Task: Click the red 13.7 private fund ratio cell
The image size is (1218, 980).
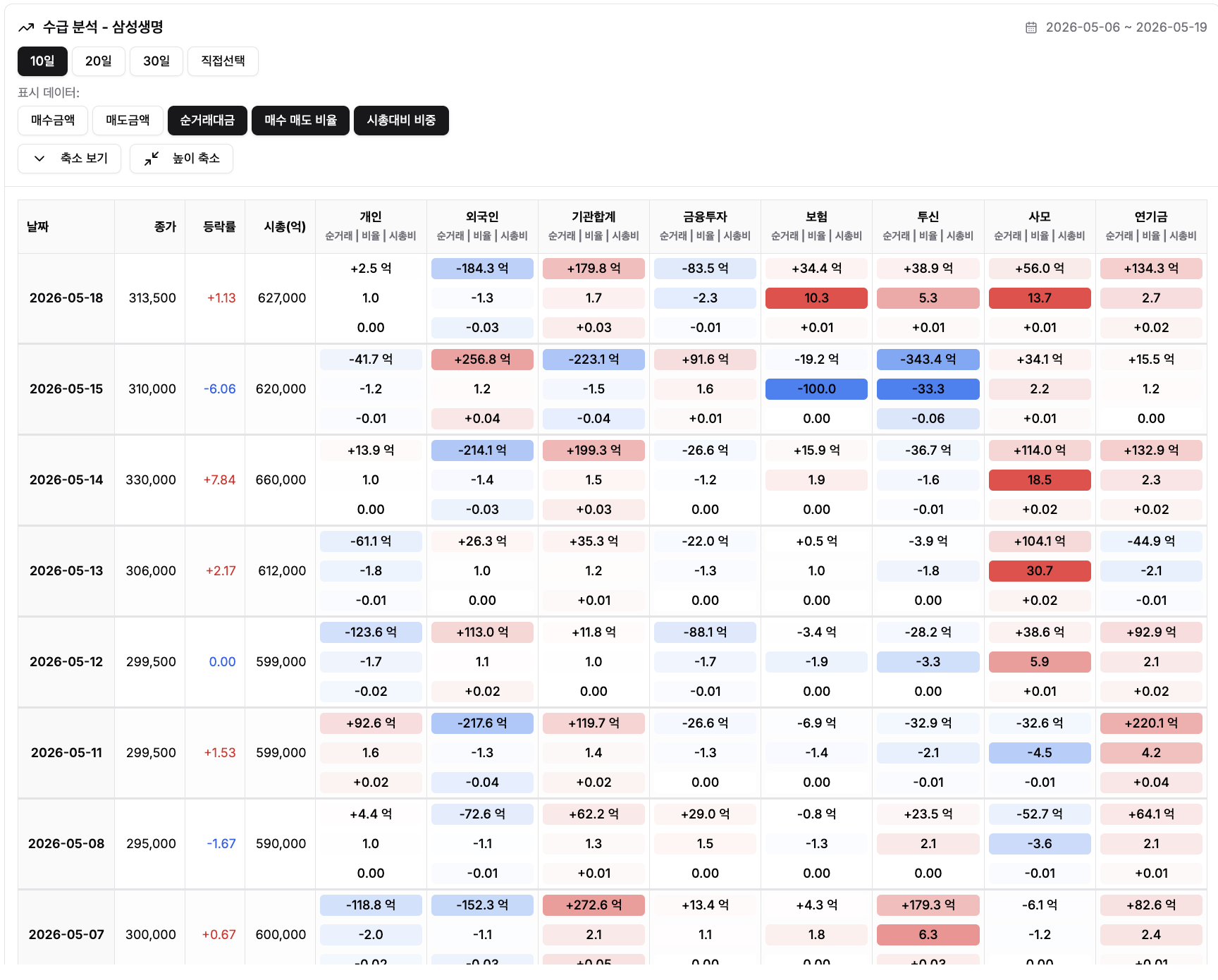Action: 1040,298
